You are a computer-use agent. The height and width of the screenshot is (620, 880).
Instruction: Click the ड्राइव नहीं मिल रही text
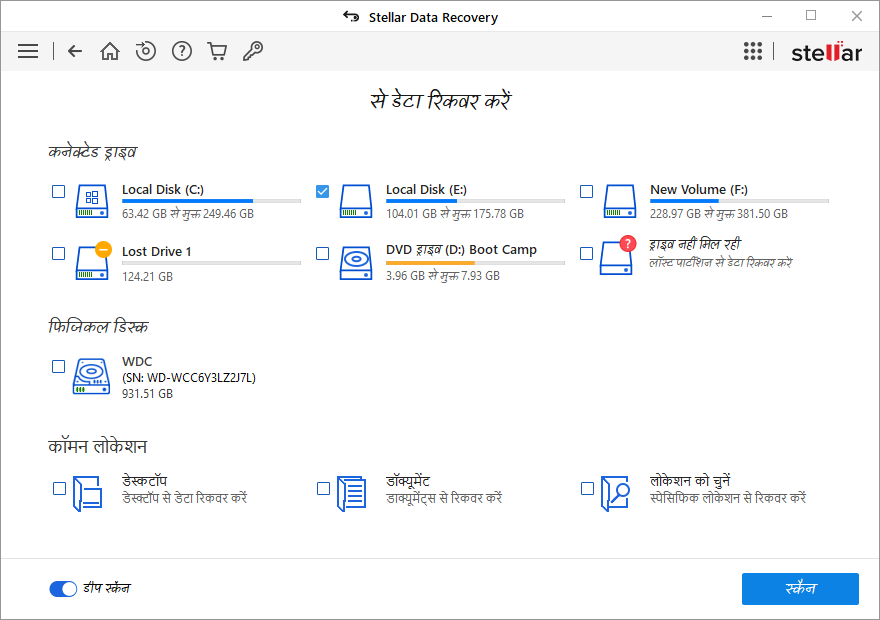695,244
